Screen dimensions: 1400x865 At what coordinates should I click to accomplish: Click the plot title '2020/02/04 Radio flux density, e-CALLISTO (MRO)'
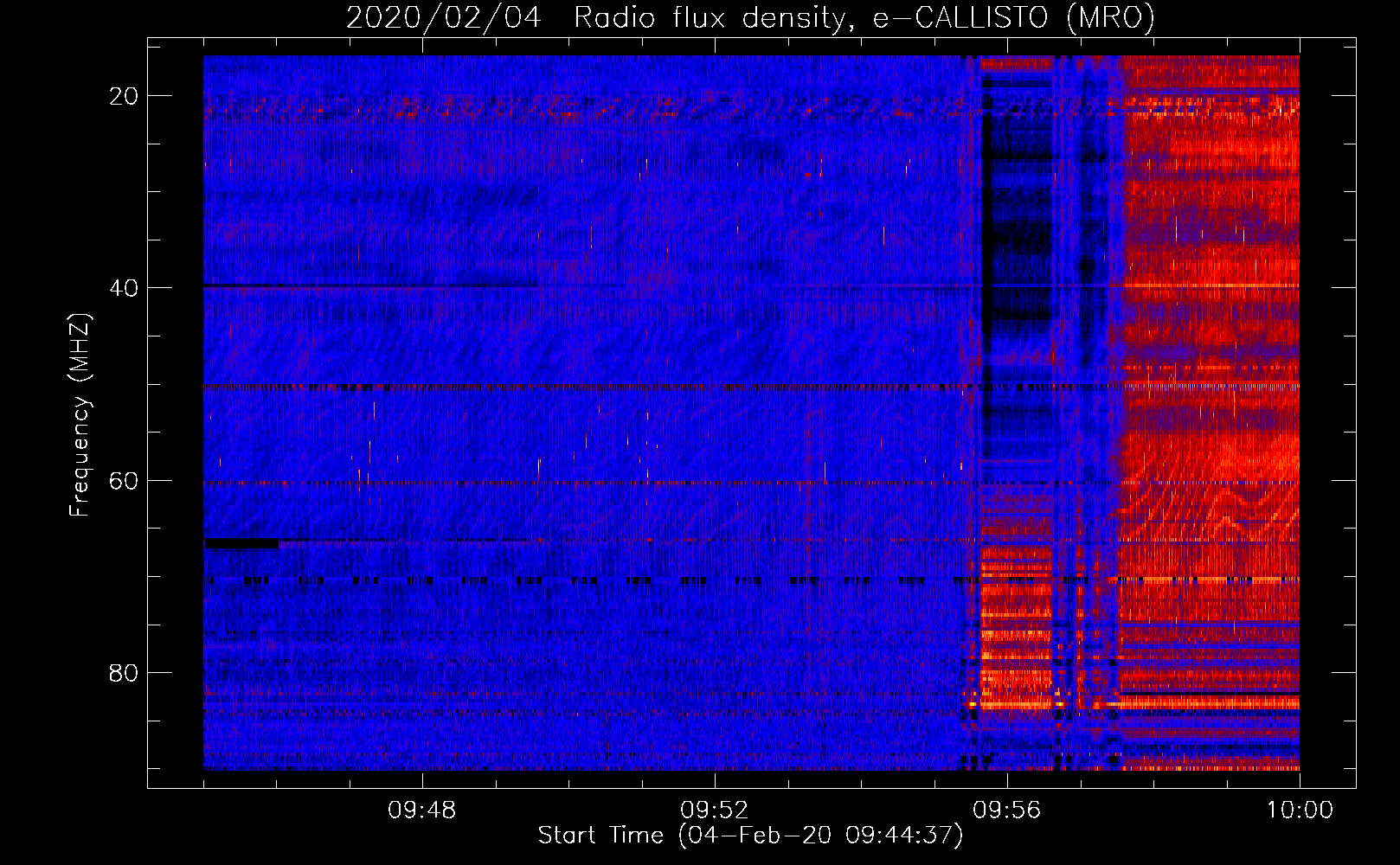(750, 18)
